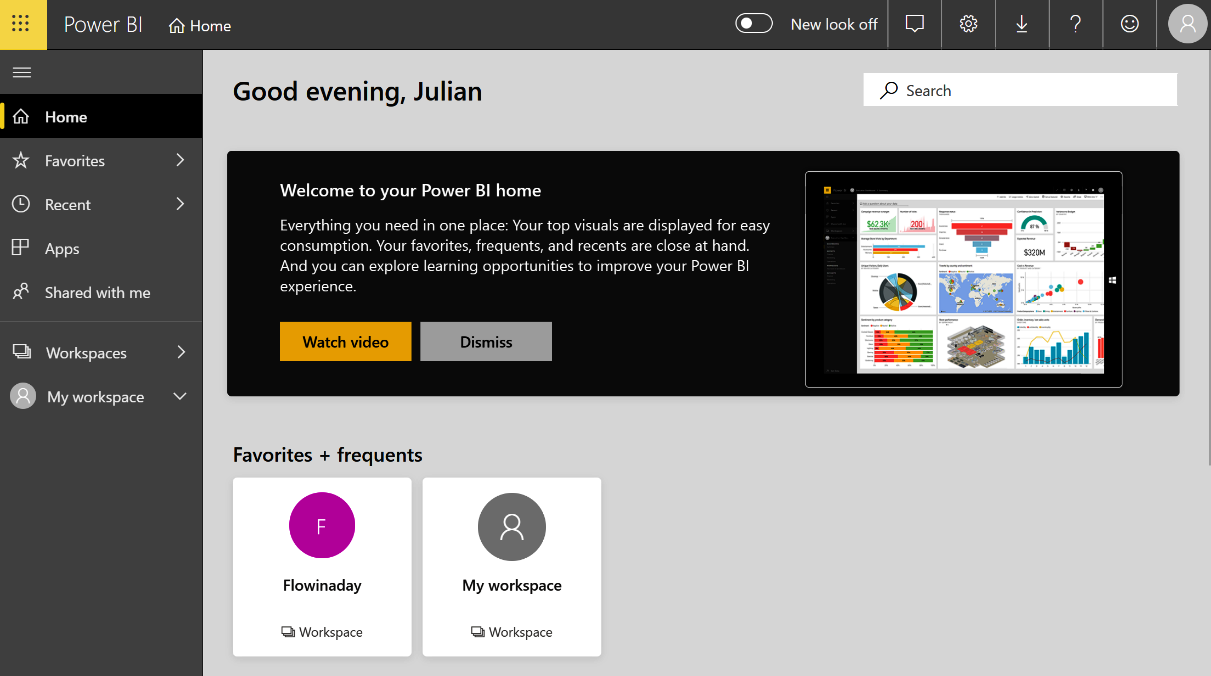The image size is (1211, 676).
Task: Click the Favorites label in navigation
Action: coord(75,161)
